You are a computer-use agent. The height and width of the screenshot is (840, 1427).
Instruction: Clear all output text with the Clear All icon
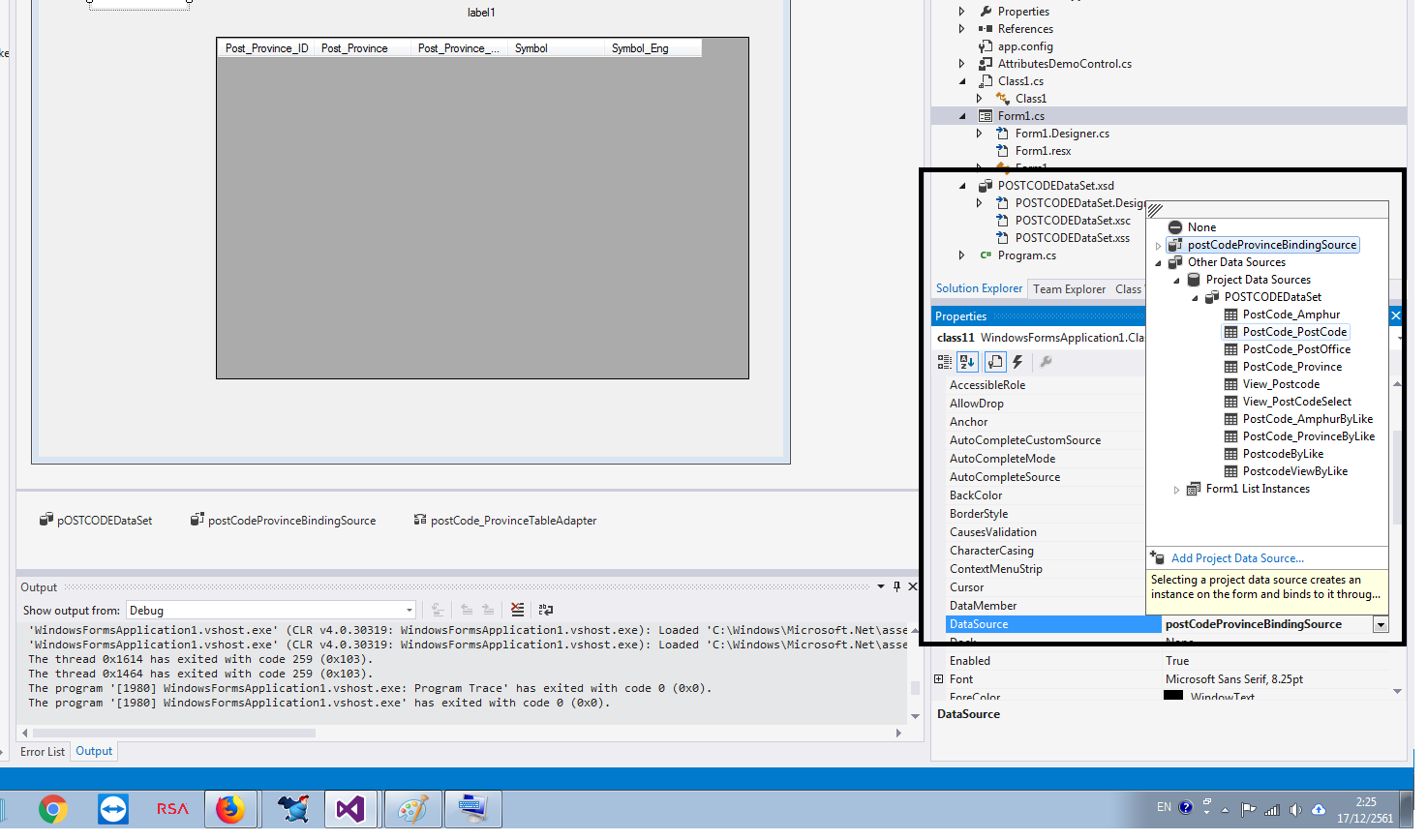tap(518, 610)
